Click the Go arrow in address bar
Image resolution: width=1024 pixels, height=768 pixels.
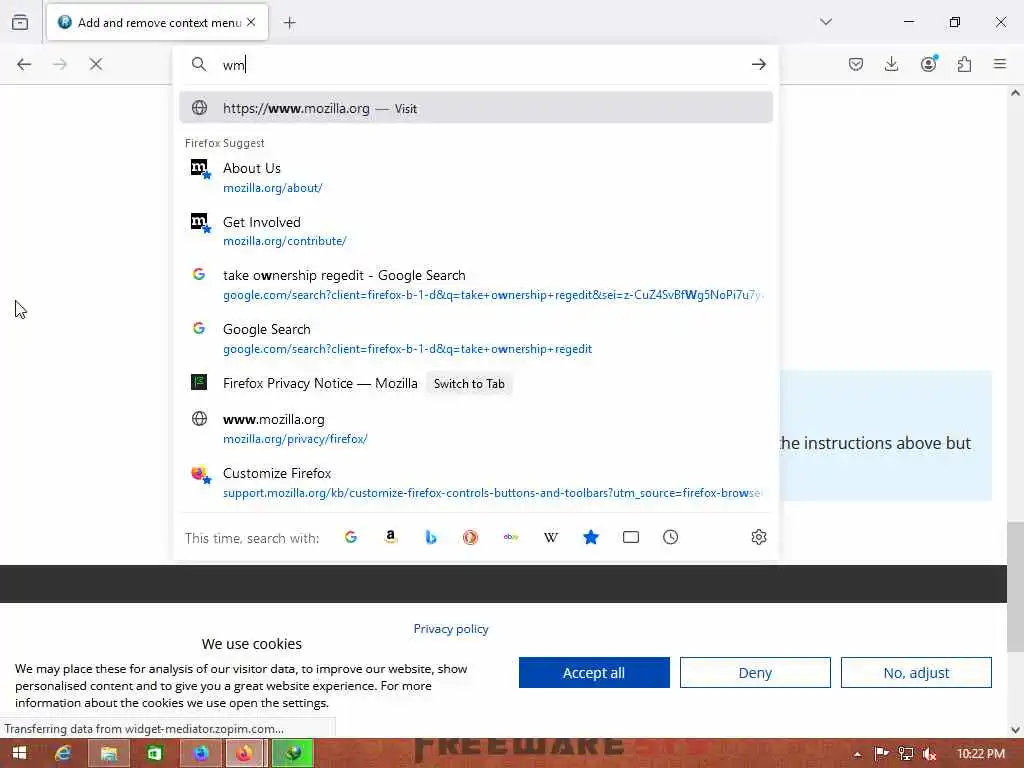coord(758,64)
